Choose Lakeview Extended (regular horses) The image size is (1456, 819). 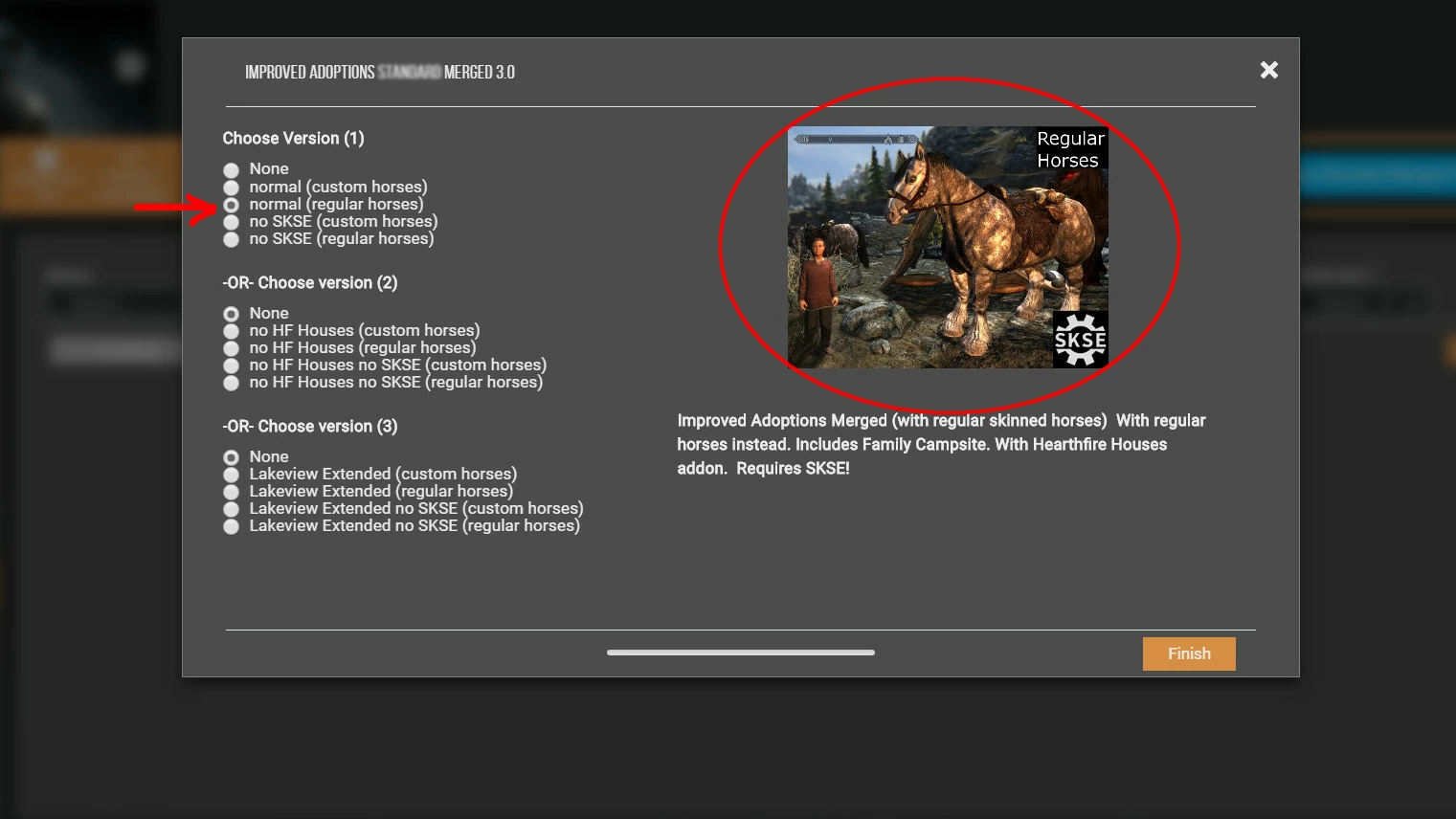pyautogui.click(x=231, y=492)
